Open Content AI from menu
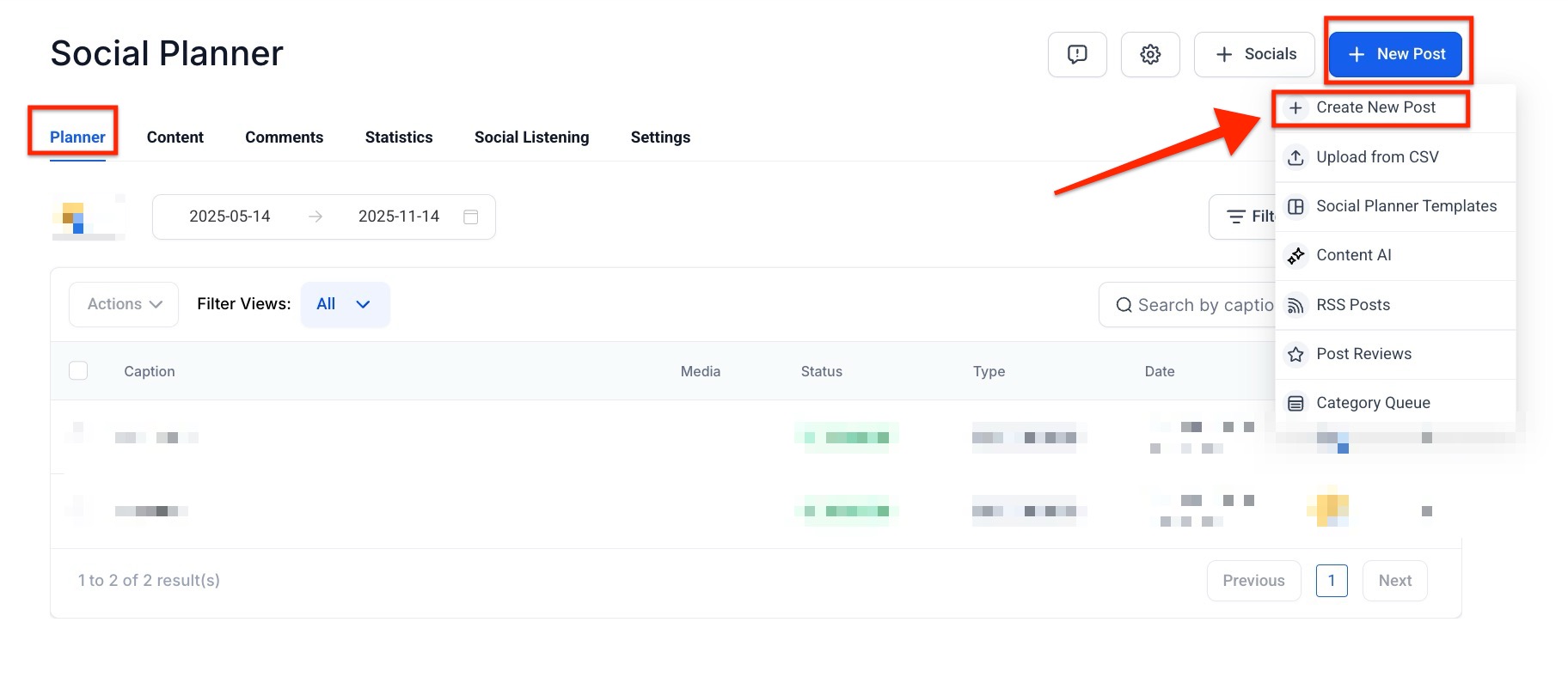This screenshot has height=677, width=1568. coord(1353,255)
